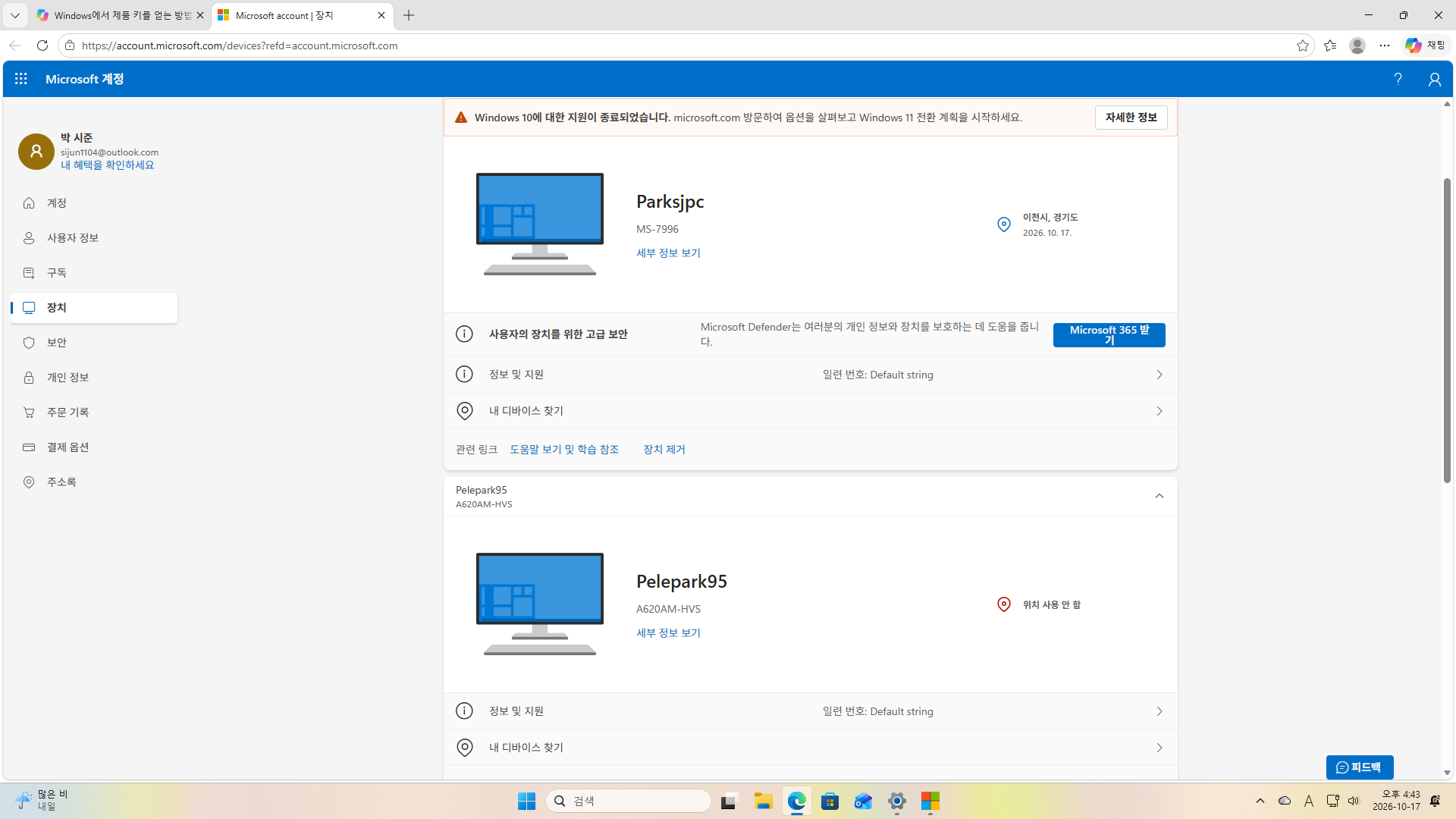Open Microsoft Store from taskbar
Viewport: 1456px width, 819px height.
pyautogui.click(x=830, y=801)
